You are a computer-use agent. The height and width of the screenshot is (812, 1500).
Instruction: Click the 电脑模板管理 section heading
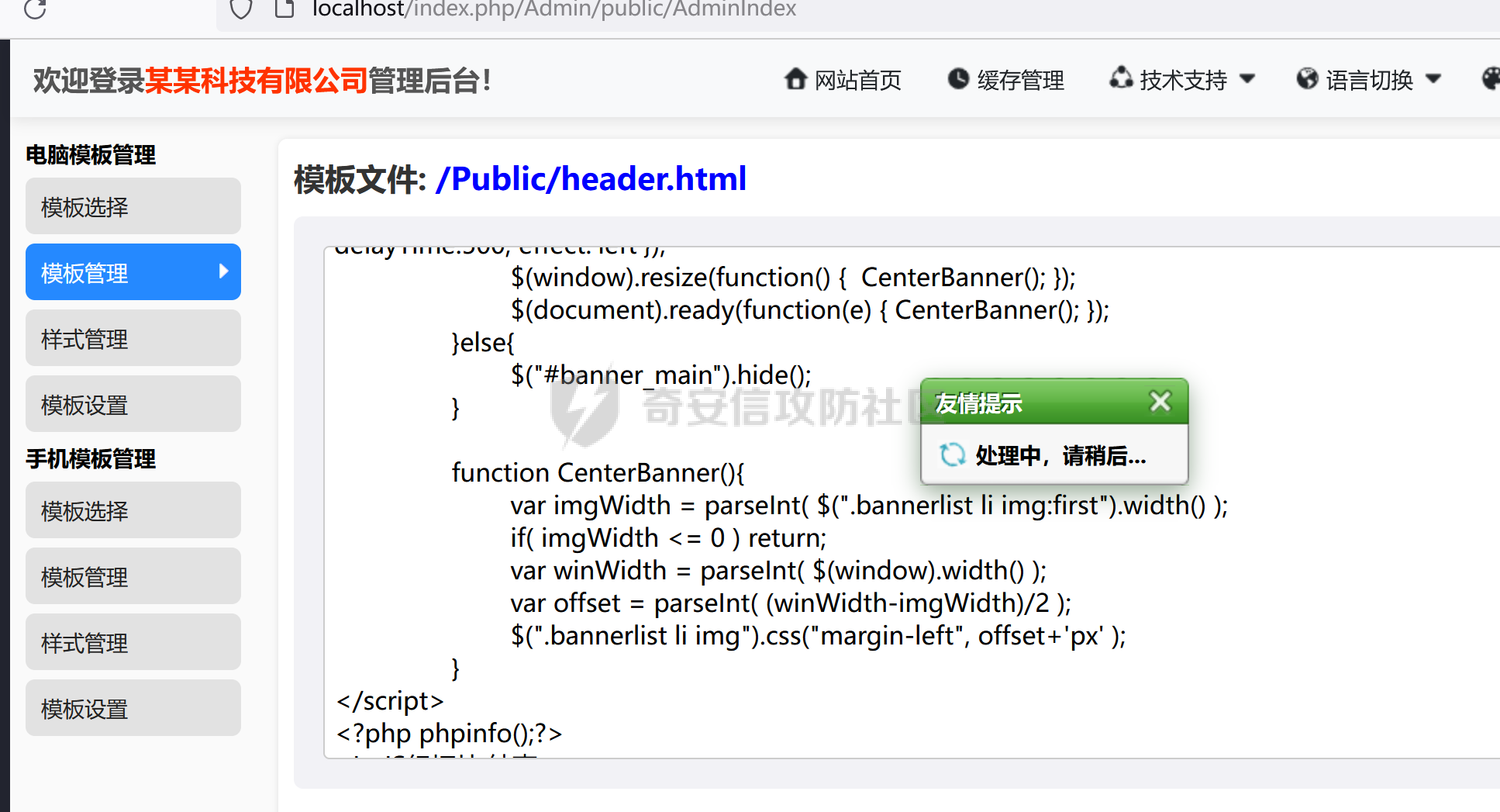click(91, 155)
